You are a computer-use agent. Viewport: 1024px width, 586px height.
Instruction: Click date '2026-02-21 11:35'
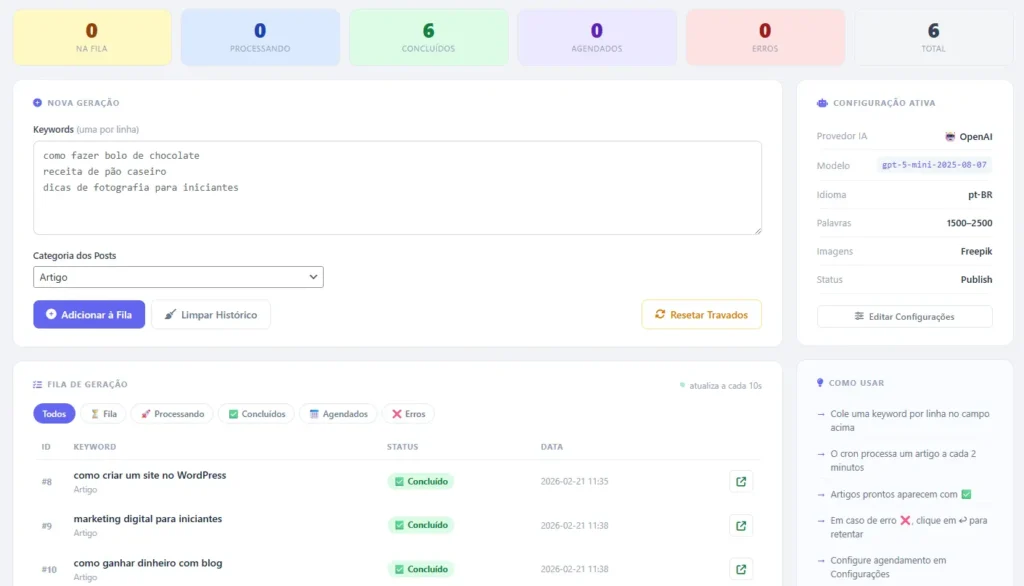(x=574, y=481)
